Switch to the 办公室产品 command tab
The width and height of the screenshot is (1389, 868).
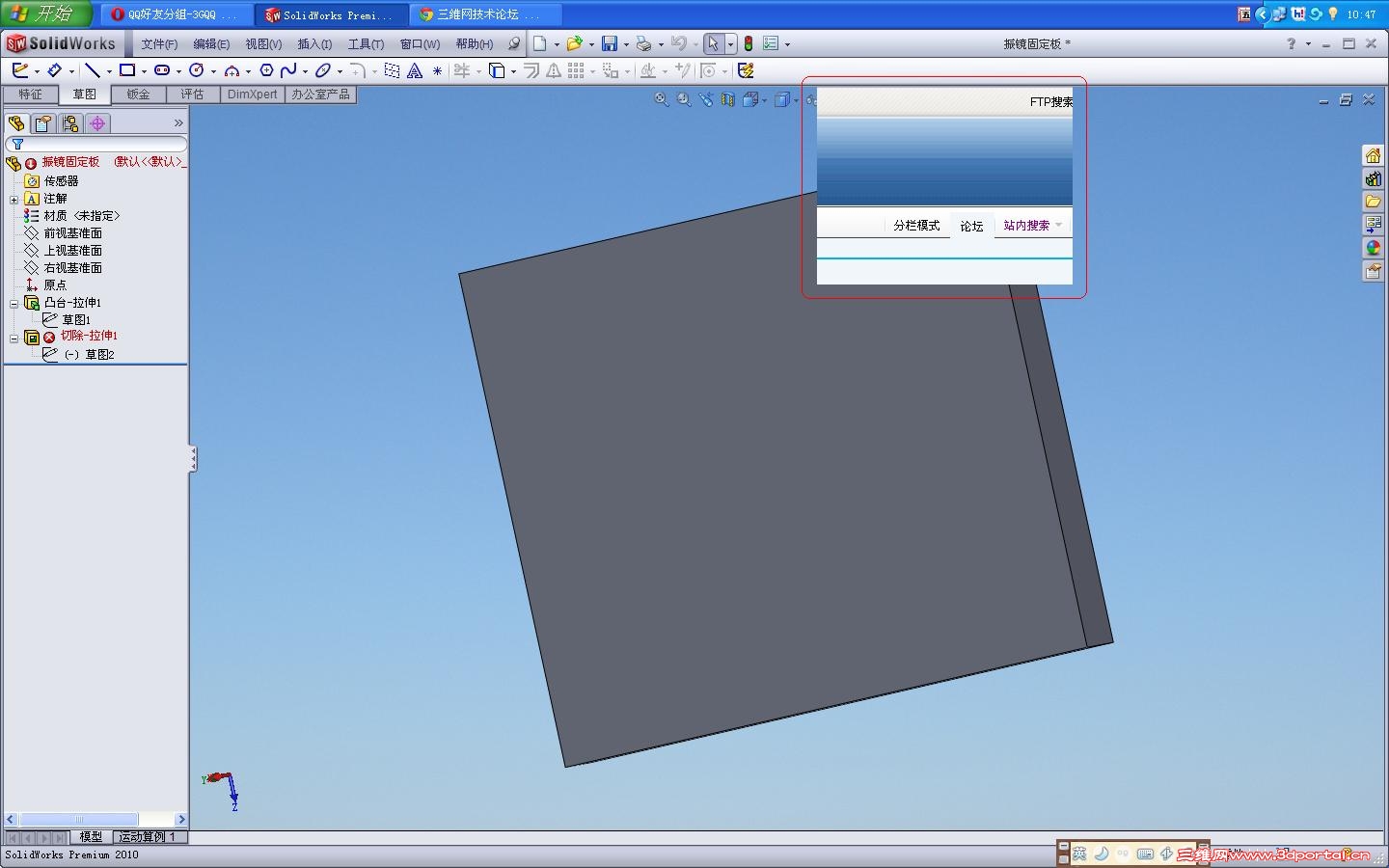[x=321, y=95]
